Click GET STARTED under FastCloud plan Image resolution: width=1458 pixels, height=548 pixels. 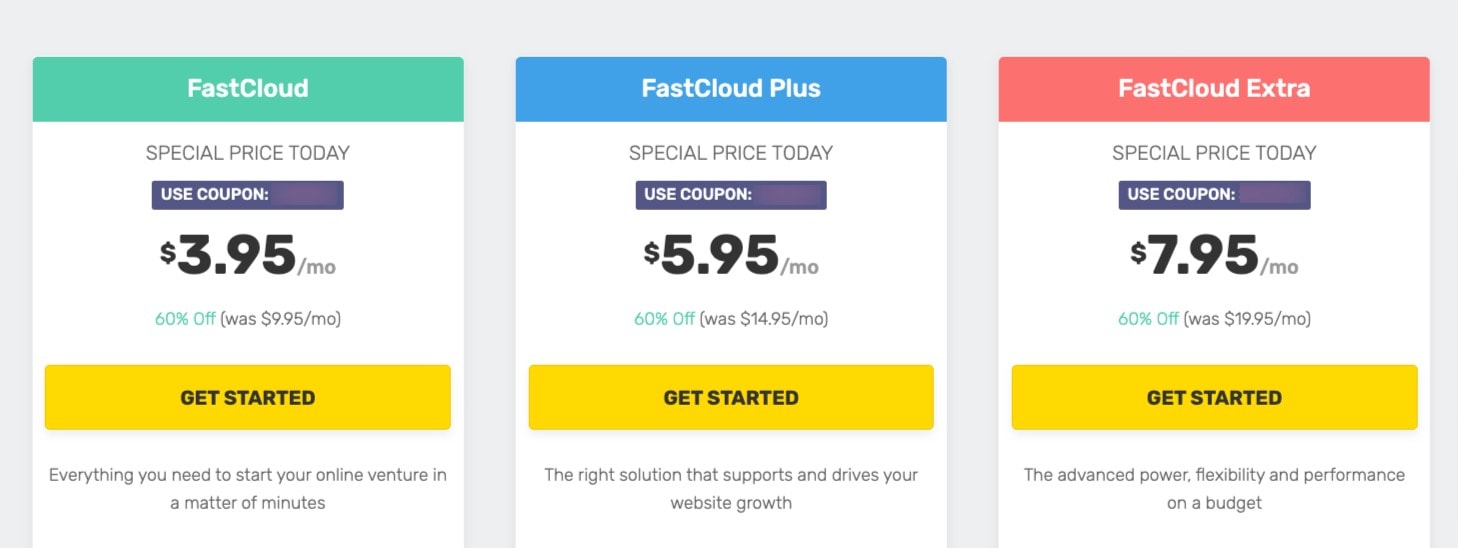click(x=248, y=397)
